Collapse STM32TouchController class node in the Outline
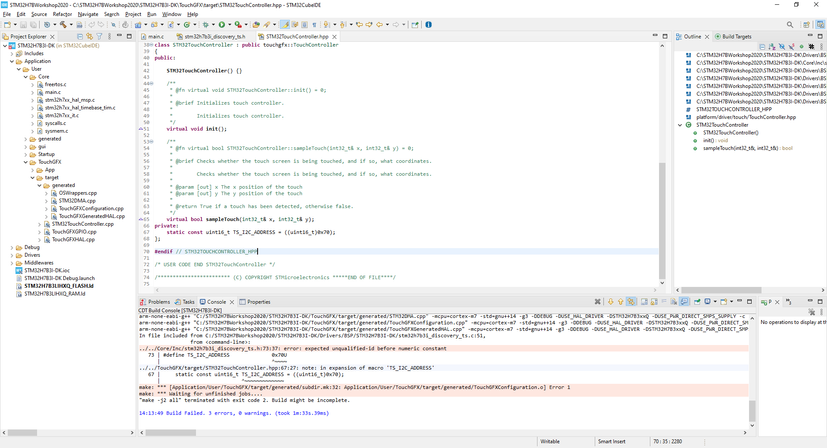Viewport: 827px width, 448px height. coord(680,125)
